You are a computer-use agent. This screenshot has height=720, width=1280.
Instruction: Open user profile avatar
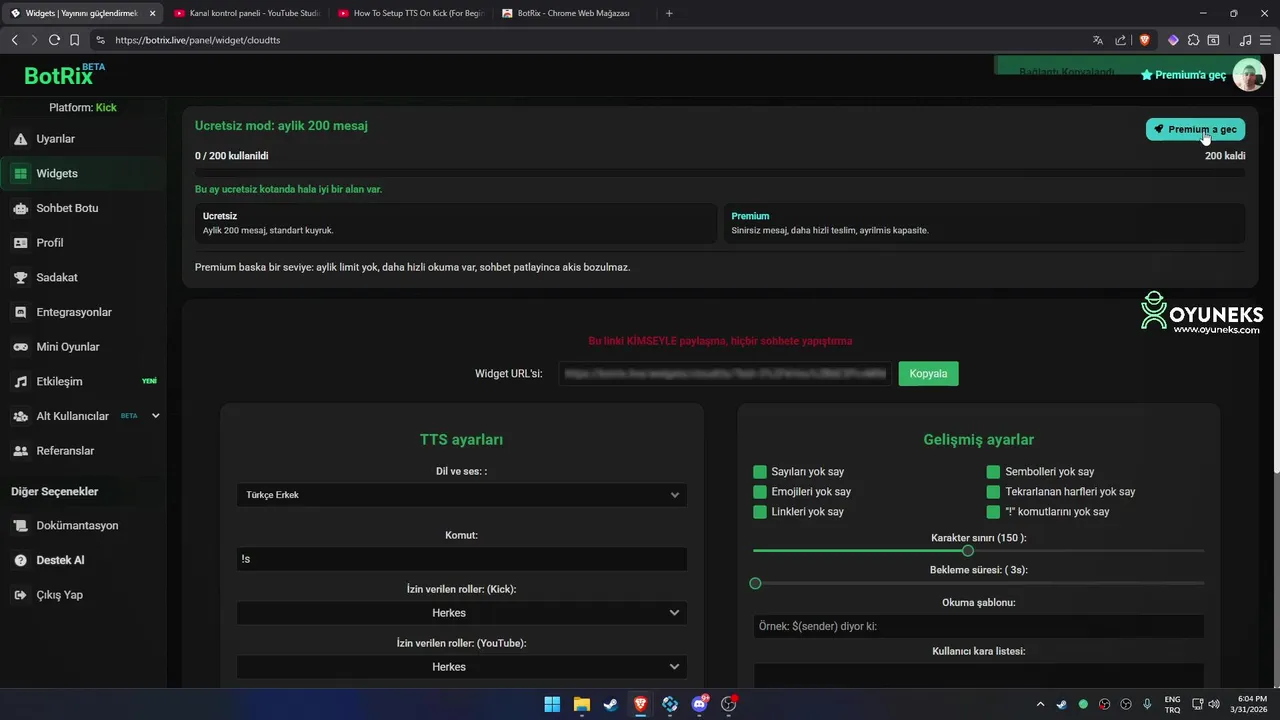(x=1249, y=75)
